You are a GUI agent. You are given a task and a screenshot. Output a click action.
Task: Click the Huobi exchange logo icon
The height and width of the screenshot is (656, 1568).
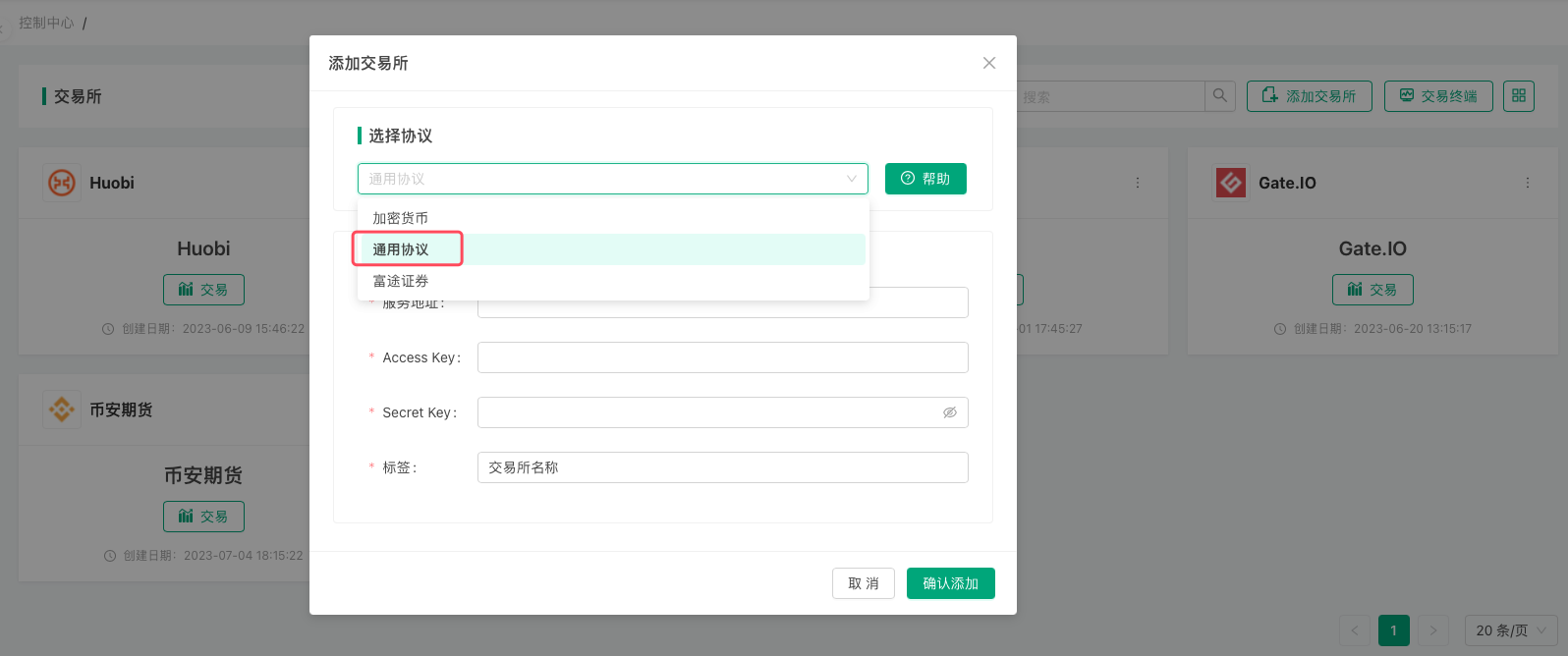(62, 183)
